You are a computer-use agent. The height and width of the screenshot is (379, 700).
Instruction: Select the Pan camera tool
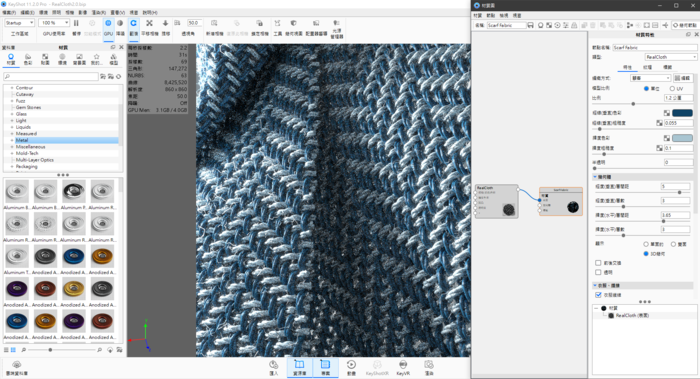point(150,23)
